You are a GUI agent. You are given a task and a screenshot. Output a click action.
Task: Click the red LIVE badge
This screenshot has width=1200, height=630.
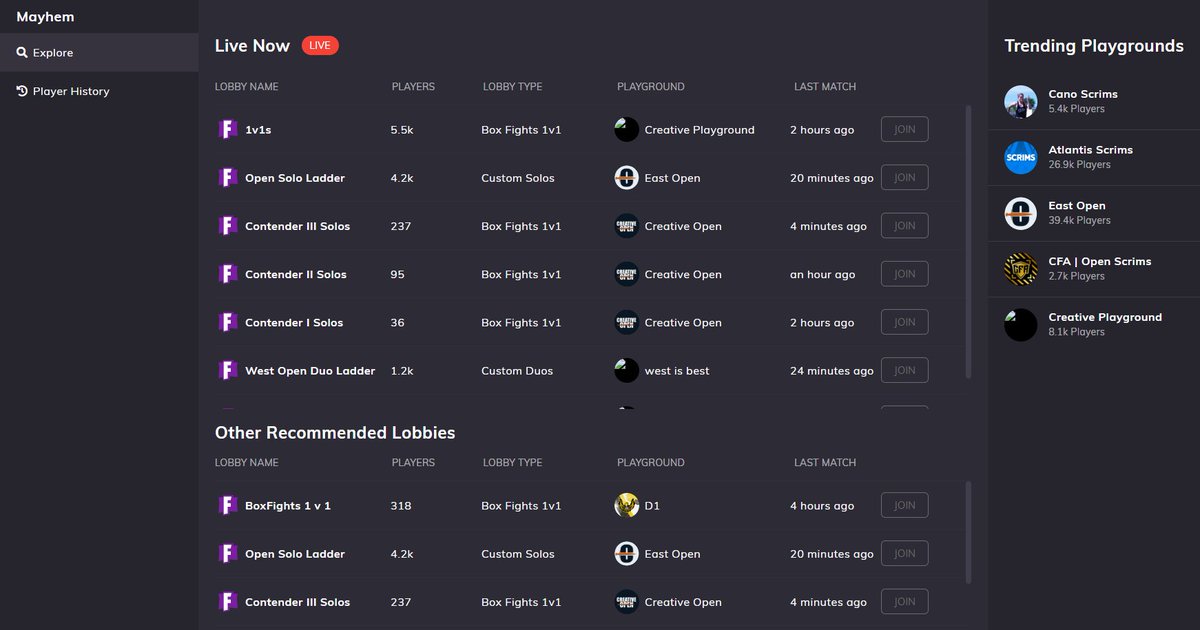coord(319,45)
